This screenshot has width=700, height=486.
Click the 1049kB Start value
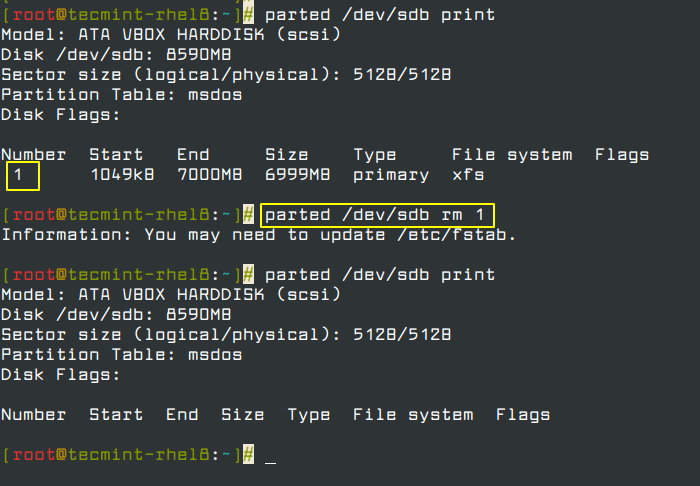coord(122,175)
